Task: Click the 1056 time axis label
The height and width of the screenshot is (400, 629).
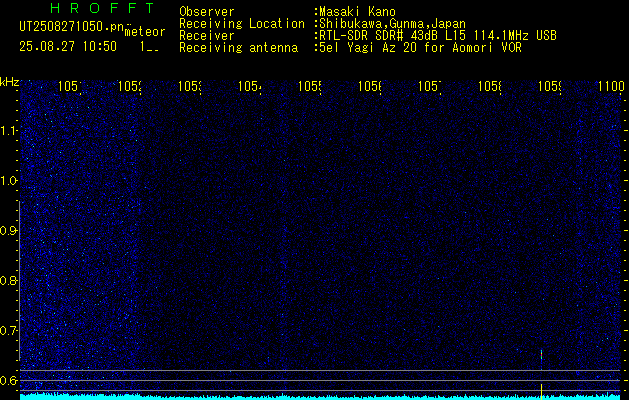Action: point(369,87)
